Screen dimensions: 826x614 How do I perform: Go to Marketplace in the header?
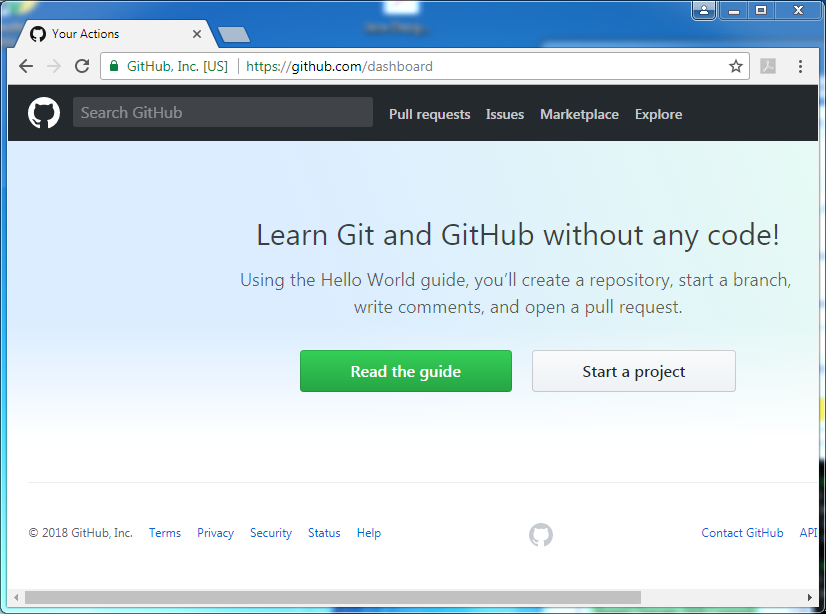click(x=579, y=114)
